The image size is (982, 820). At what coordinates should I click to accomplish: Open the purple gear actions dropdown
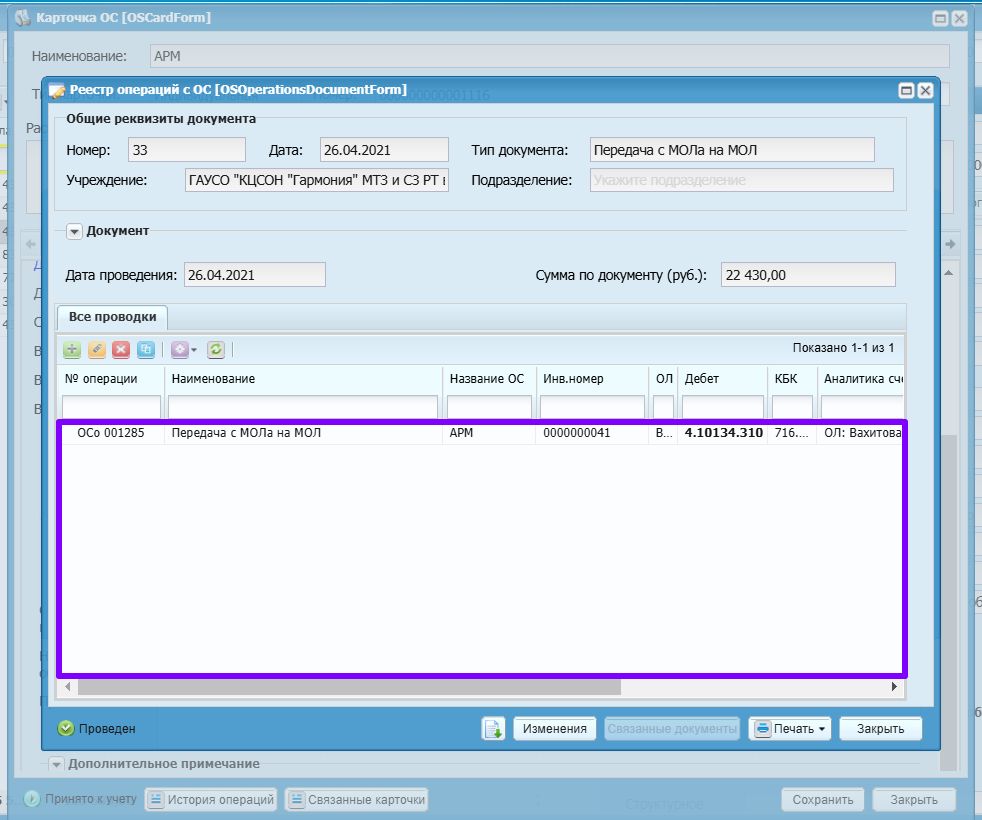click(x=184, y=350)
